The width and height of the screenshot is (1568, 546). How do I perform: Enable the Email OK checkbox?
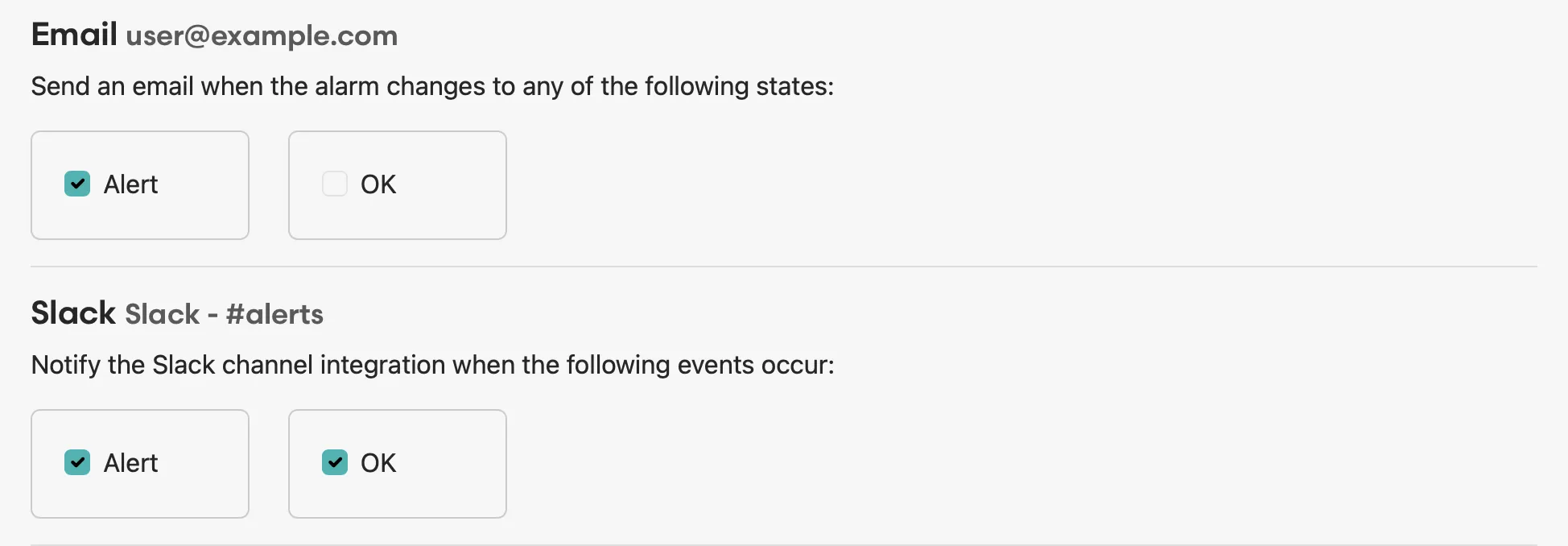point(335,184)
